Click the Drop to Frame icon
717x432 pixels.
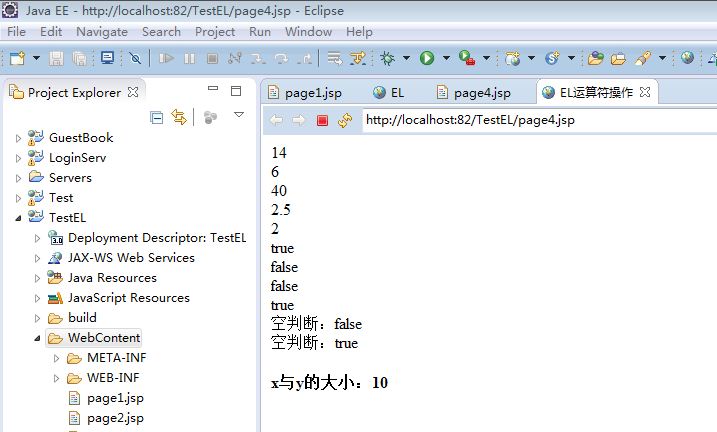(335, 59)
